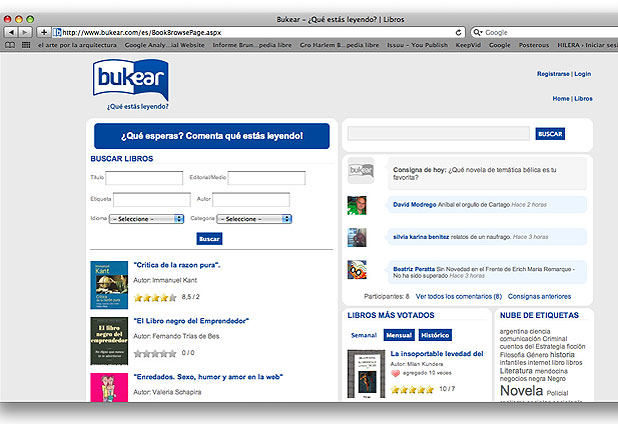Expand the Idioma dropdown
The width and height of the screenshot is (618, 424).
[146, 218]
